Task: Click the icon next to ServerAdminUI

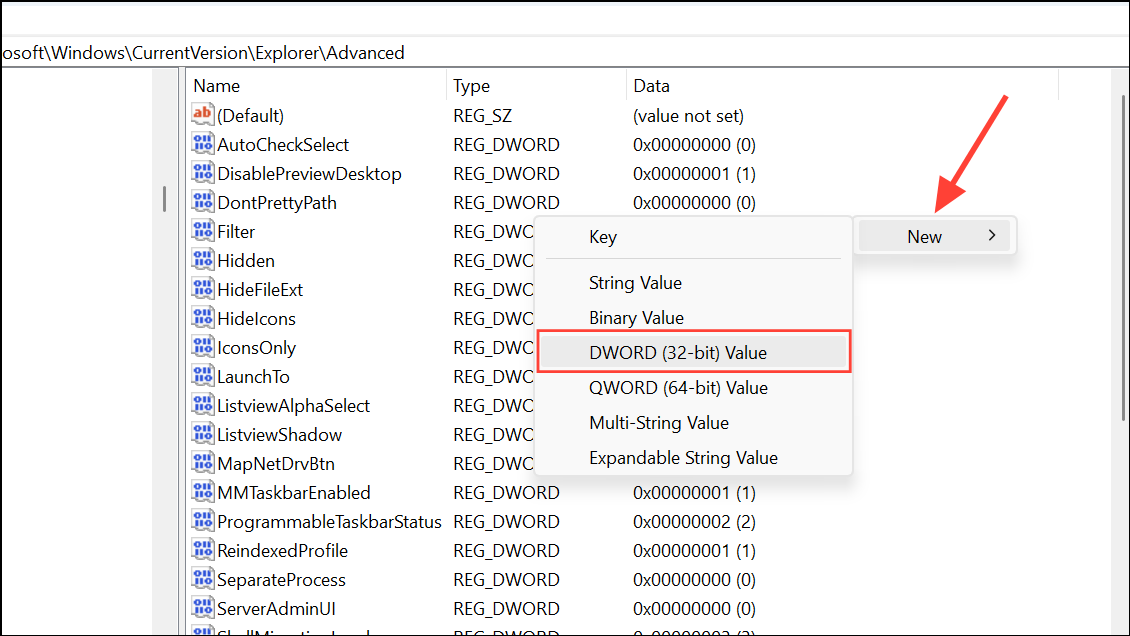Action: [202, 608]
